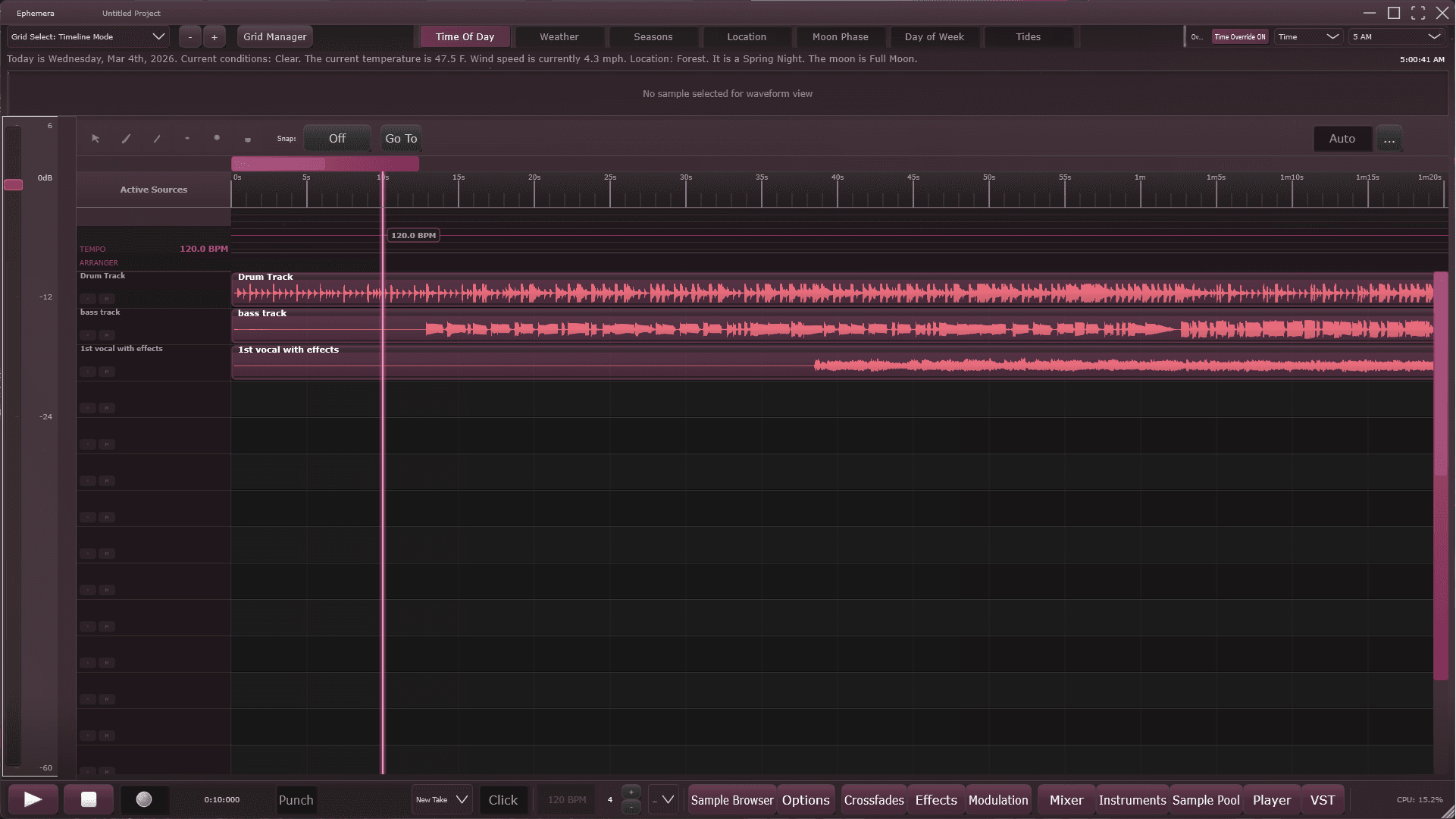Click the 120.0 BPM tempo marker
Screen dimensions: 1456x819
tap(413, 236)
